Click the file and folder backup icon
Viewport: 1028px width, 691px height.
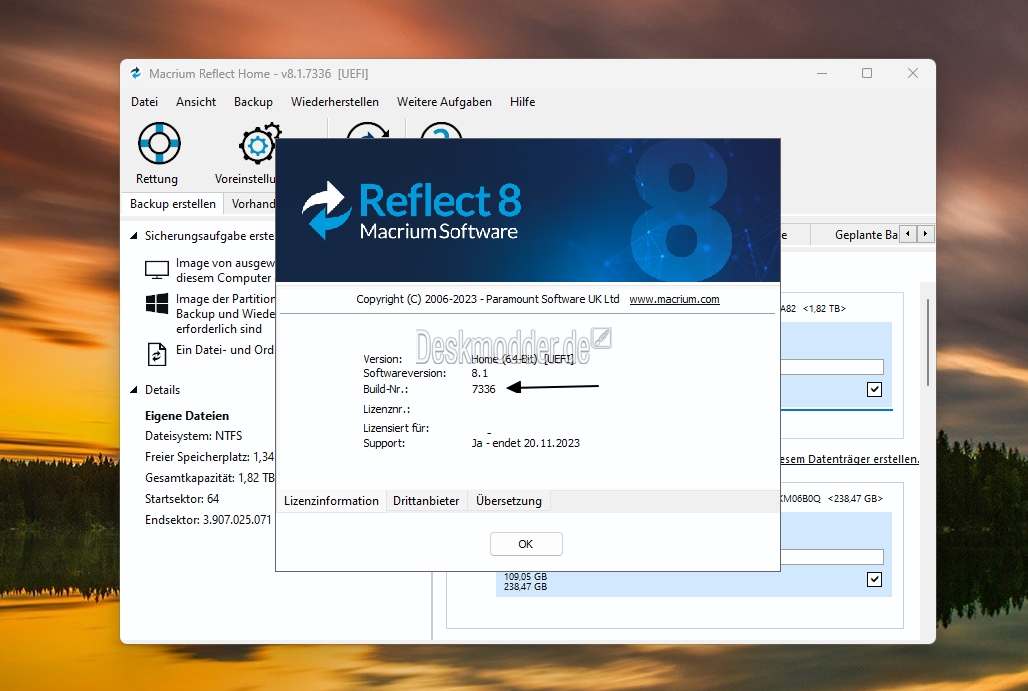157,354
